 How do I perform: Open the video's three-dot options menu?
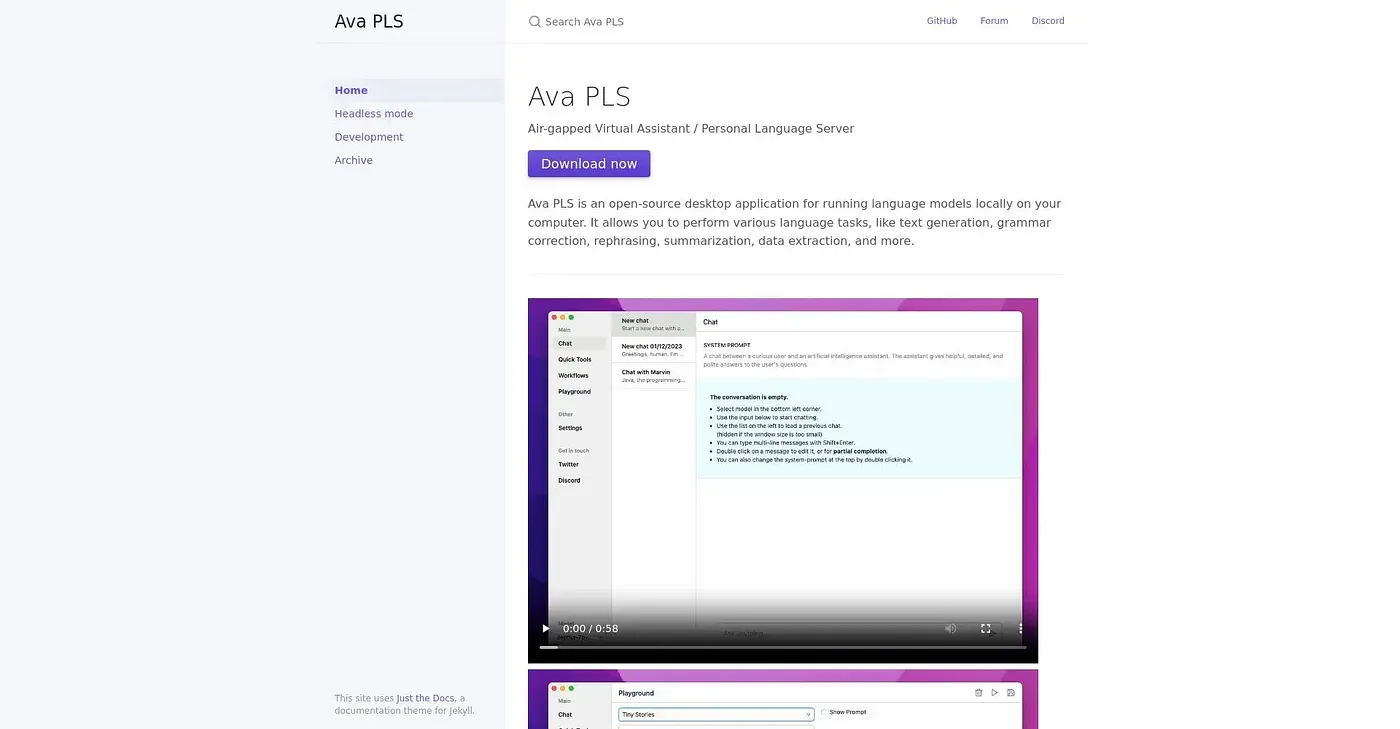(x=1020, y=628)
